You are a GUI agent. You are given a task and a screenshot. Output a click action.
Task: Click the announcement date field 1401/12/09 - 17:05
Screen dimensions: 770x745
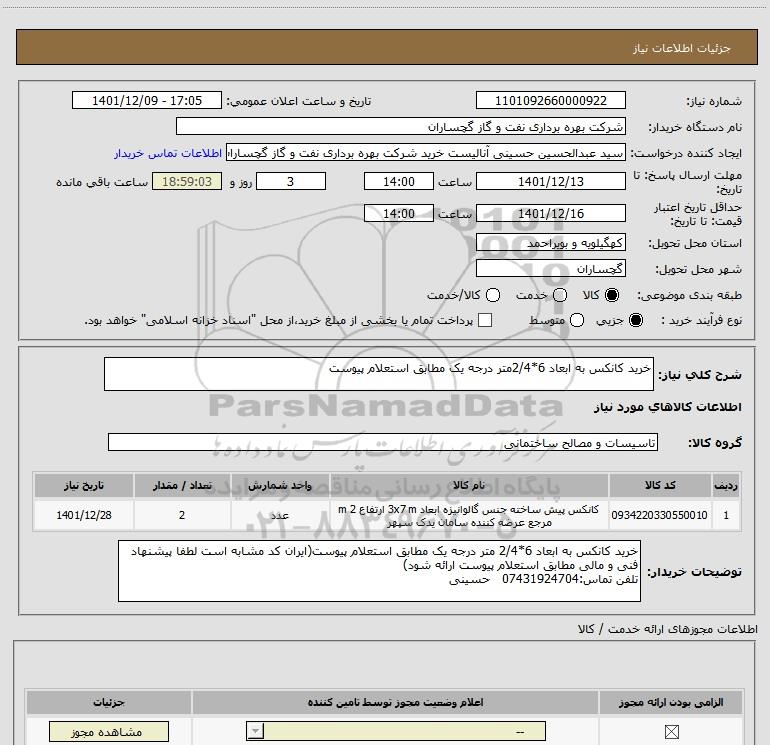coord(147,101)
